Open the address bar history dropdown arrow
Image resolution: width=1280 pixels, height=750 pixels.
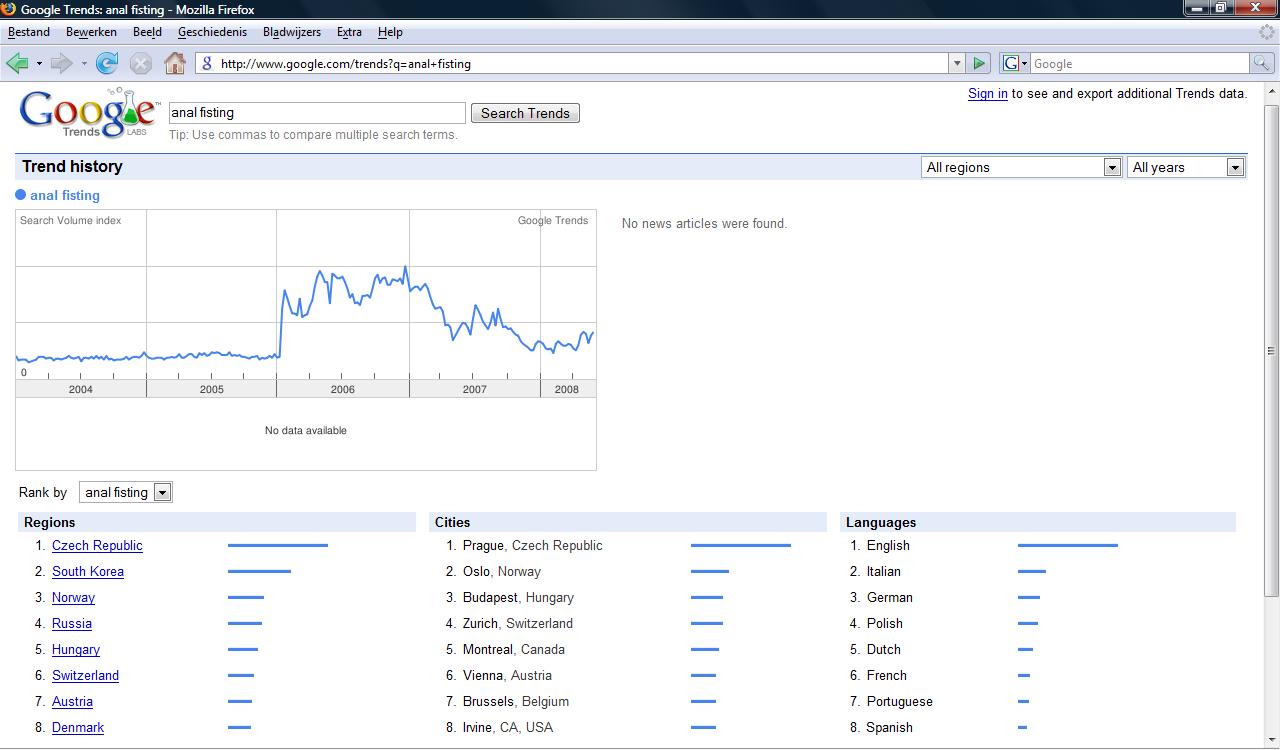(x=957, y=63)
